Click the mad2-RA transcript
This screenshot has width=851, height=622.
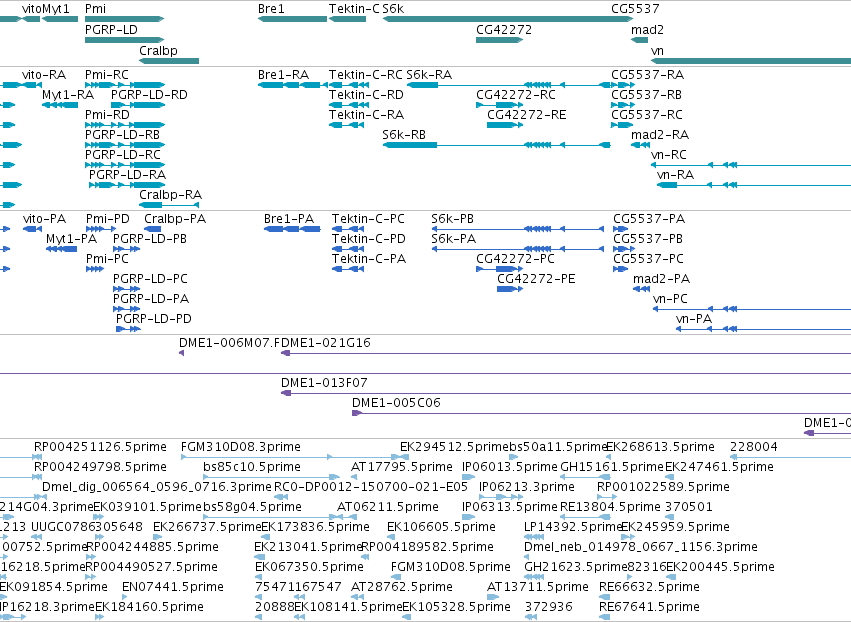(x=640, y=145)
